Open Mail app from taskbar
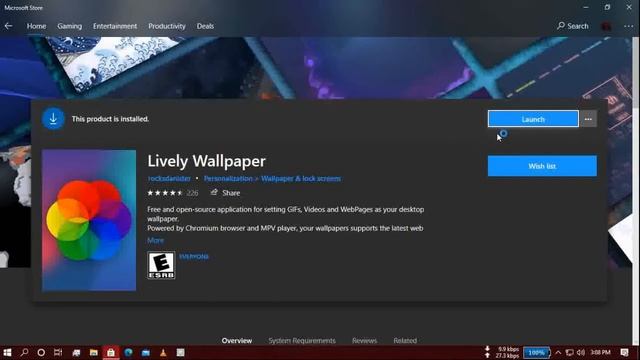 (146, 353)
